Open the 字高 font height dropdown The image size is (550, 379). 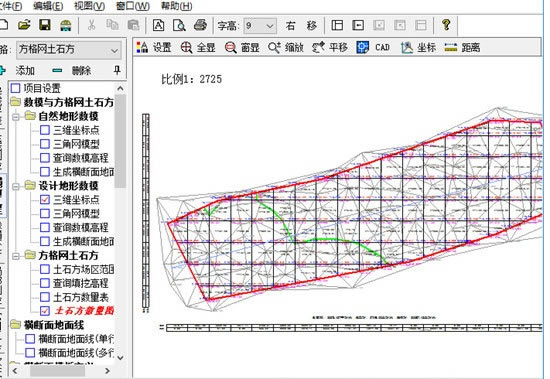260,26
